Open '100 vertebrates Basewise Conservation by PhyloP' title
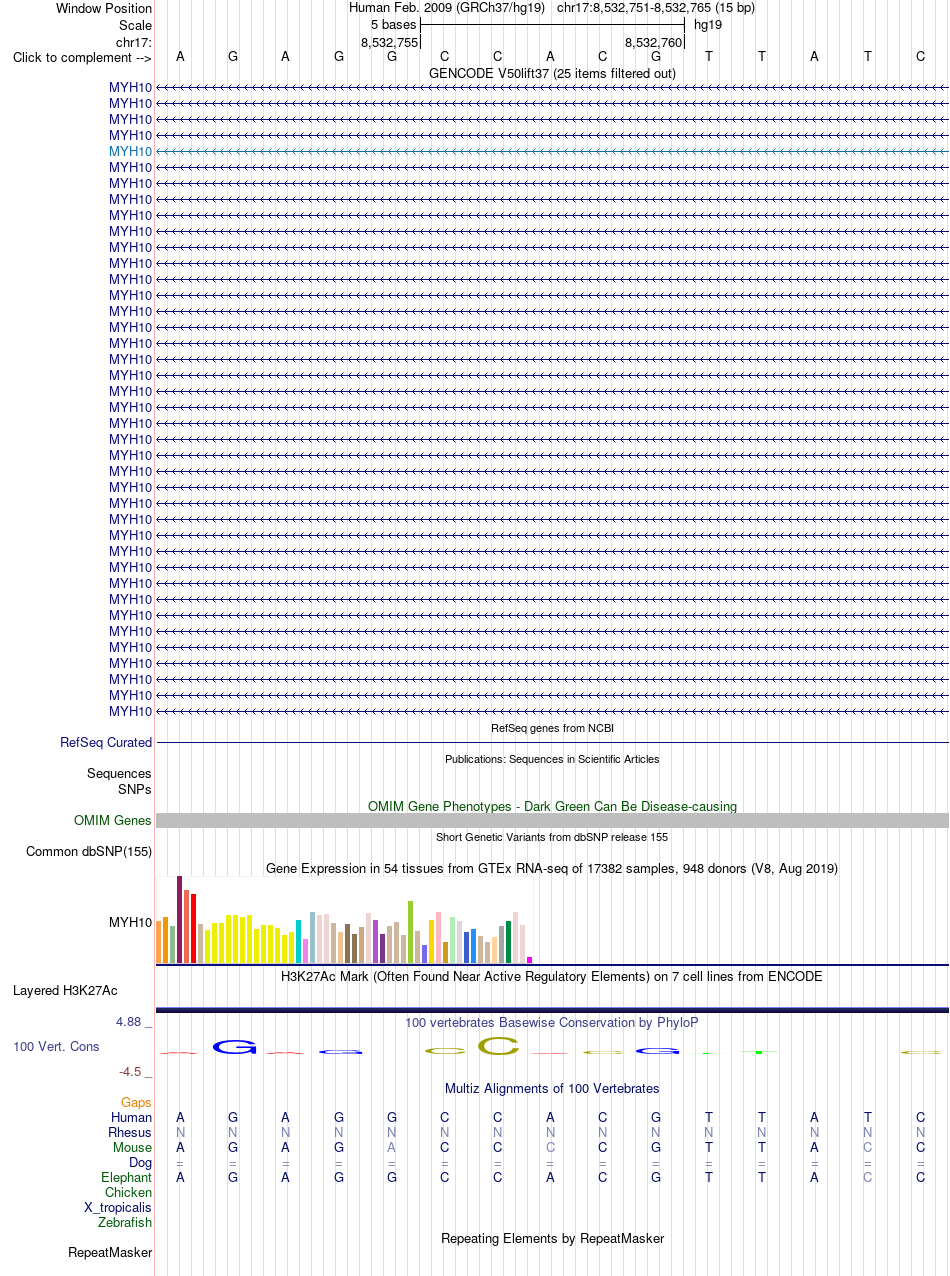This screenshot has width=950, height=1276. [x=552, y=1023]
